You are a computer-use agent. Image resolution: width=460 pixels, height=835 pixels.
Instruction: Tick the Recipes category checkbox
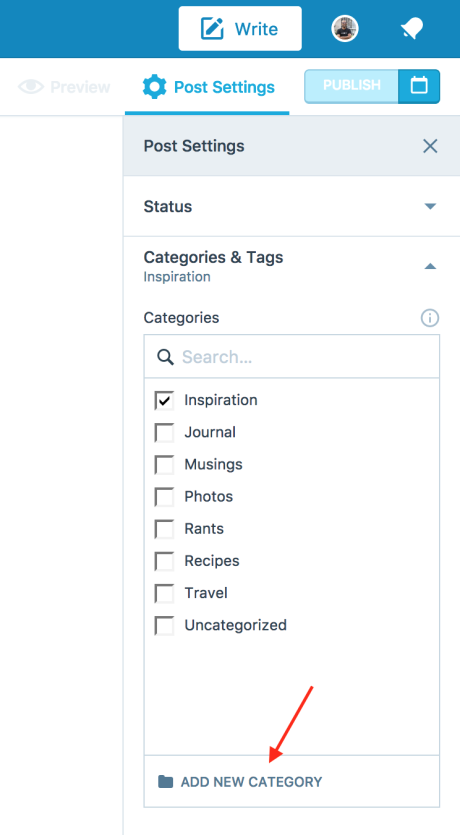click(164, 561)
